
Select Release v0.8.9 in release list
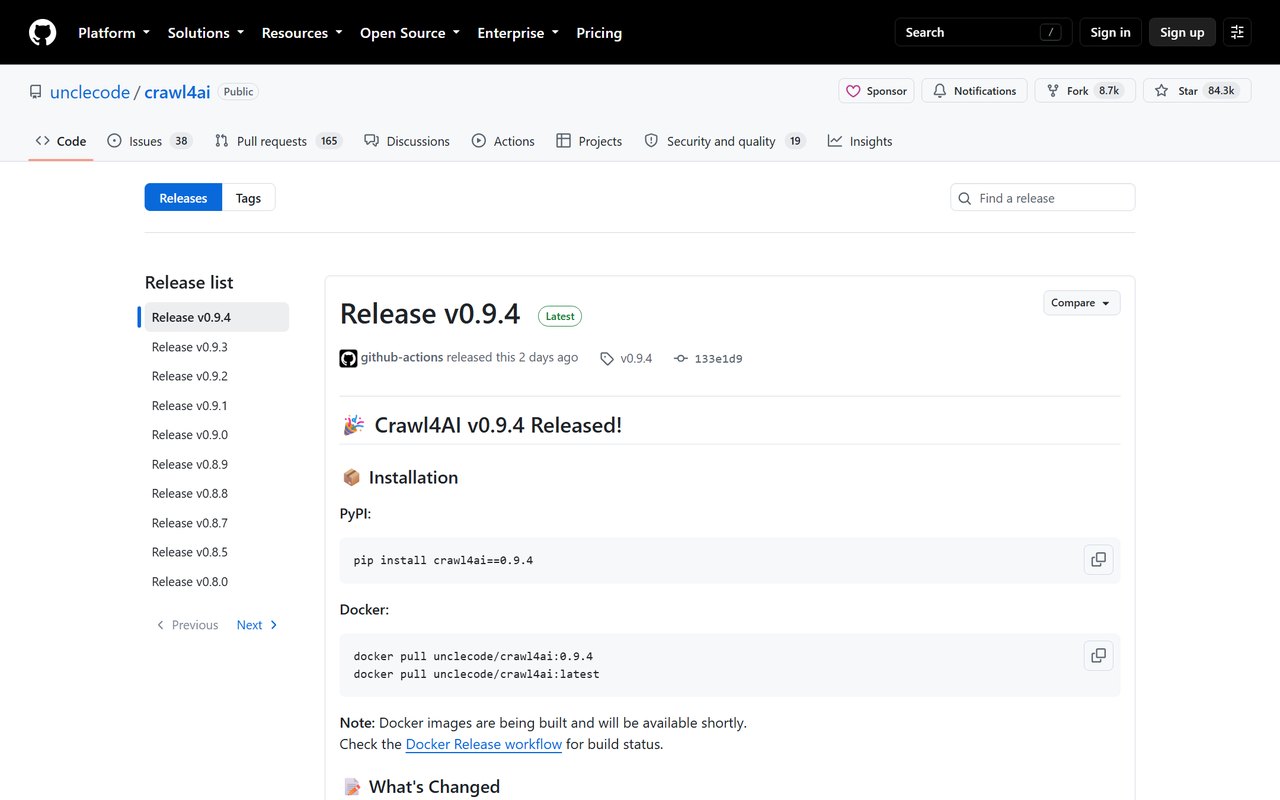pyautogui.click(x=217, y=464)
